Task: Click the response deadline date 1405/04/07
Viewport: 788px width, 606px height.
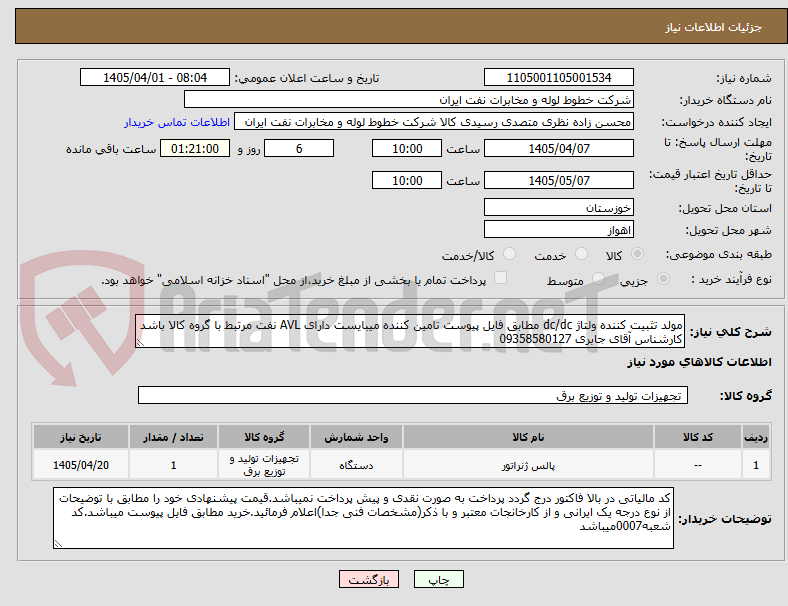Action: [559, 149]
